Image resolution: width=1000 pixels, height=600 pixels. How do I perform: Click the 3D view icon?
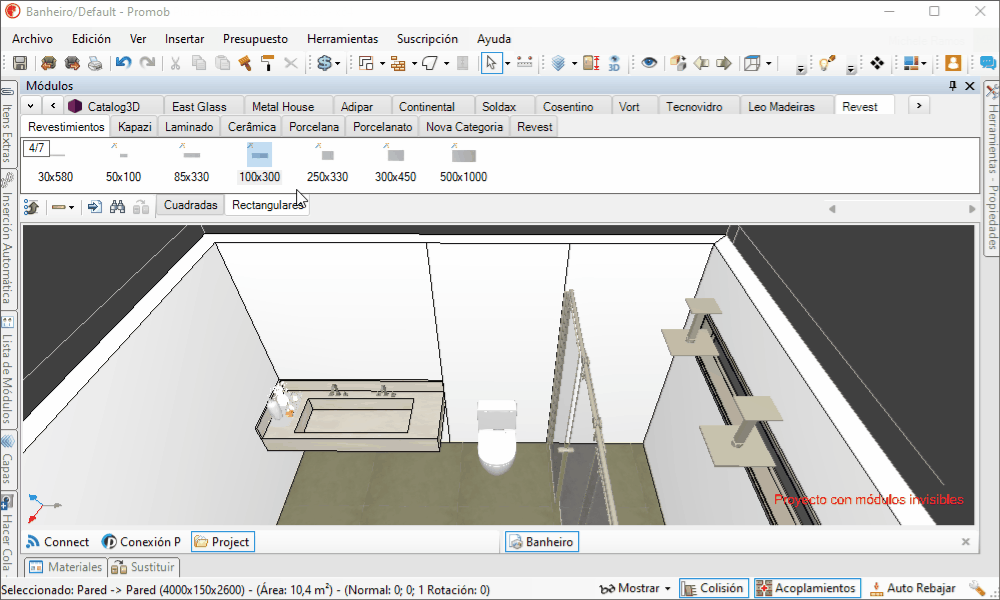614,63
